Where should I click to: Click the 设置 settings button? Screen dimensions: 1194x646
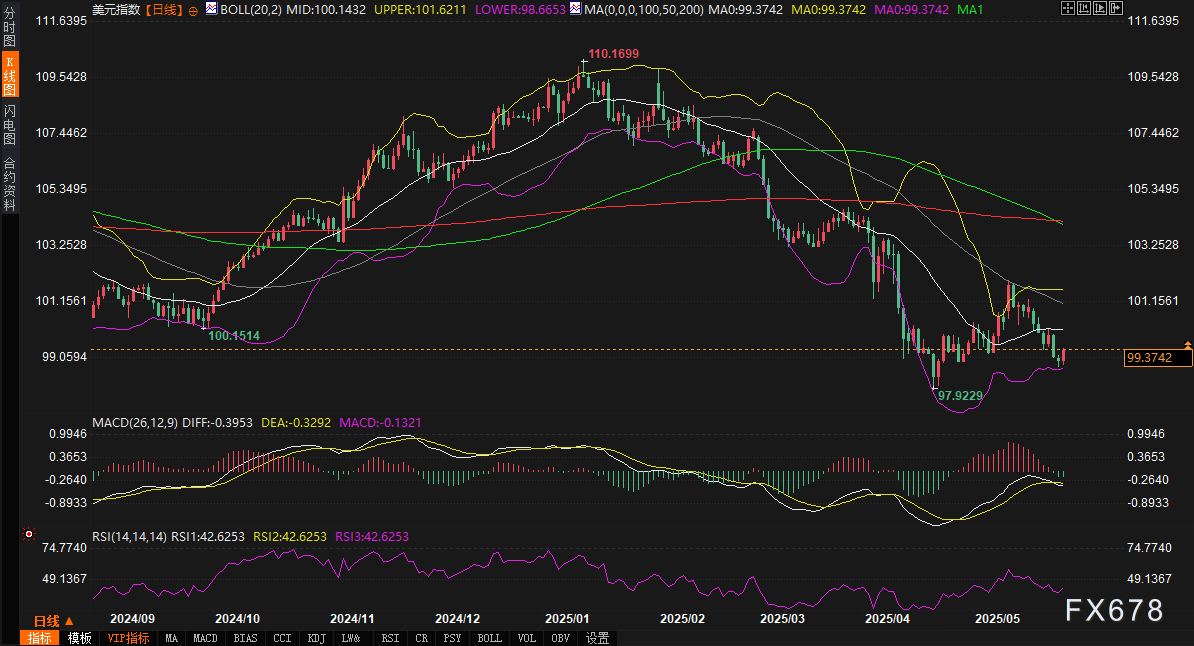click(x=598, y=638)
